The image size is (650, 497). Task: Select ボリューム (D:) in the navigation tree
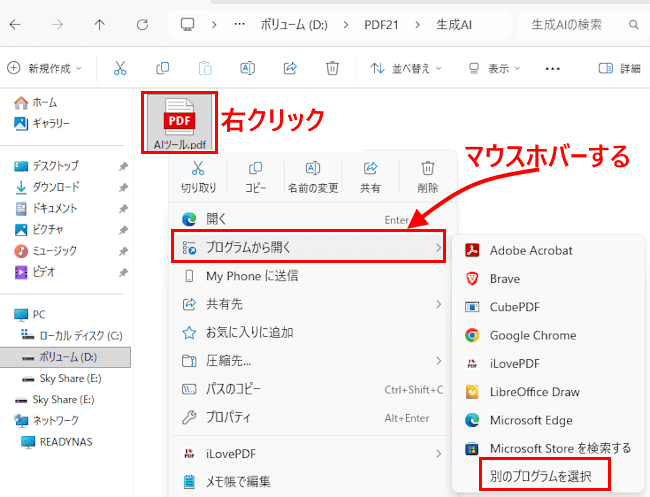coord(65,357)
